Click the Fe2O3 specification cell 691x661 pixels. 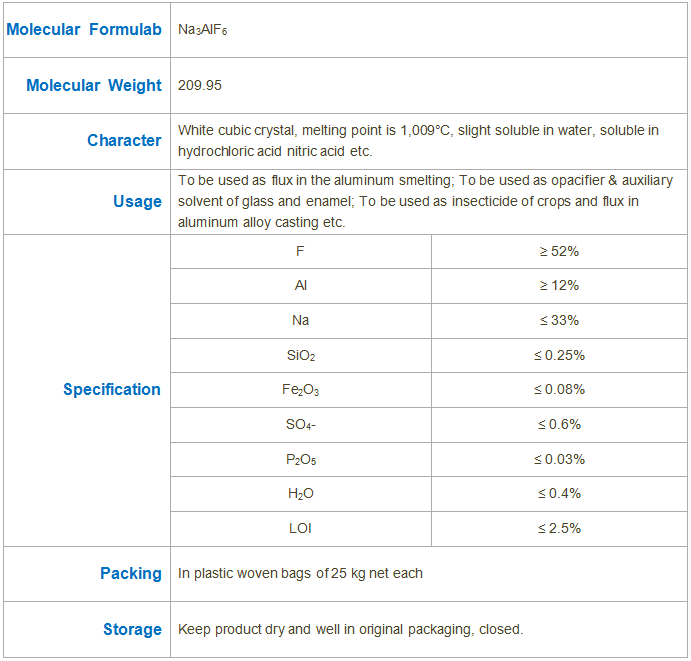301,390
